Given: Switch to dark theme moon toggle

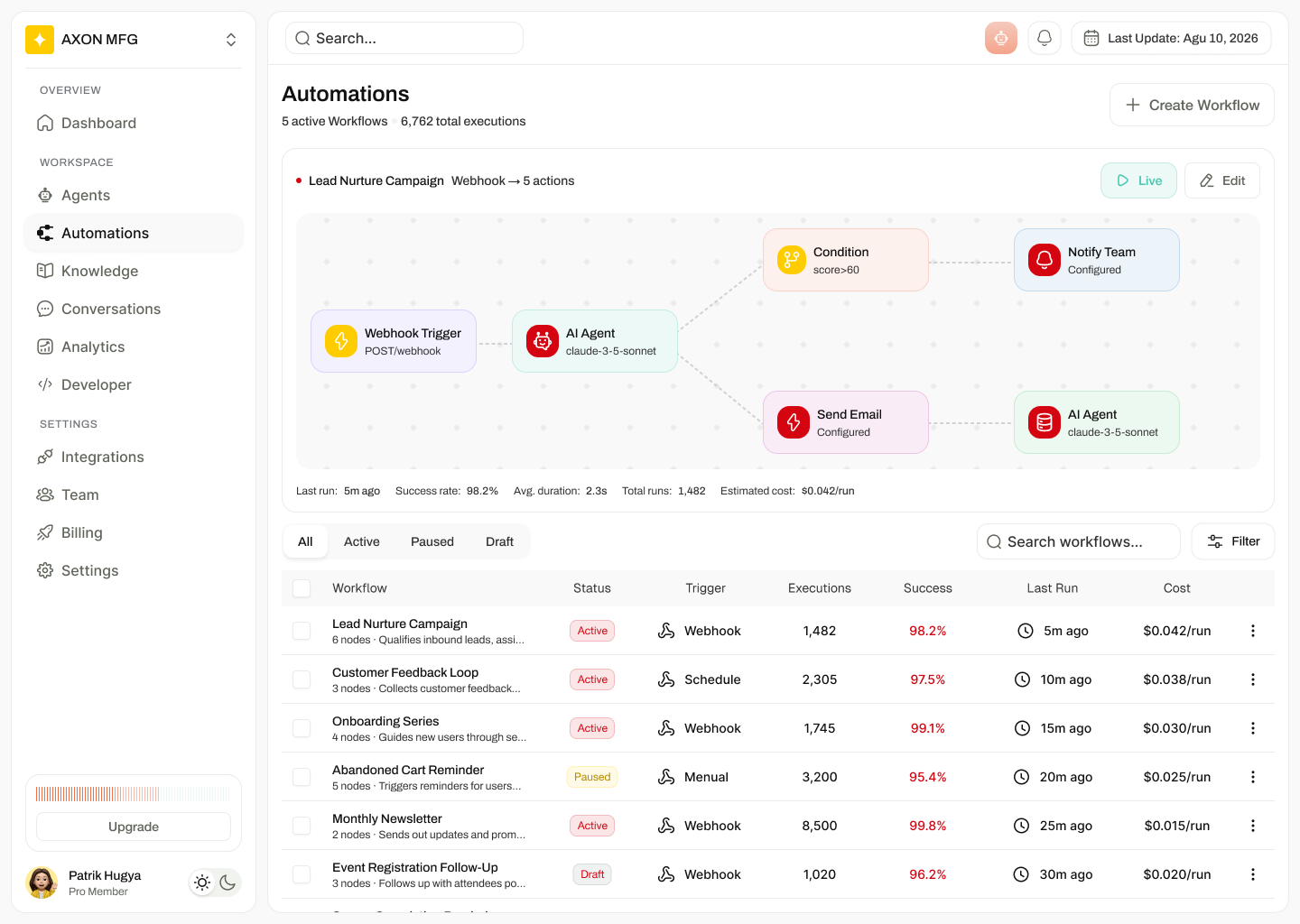Looking at the screenshot, I should (x=227, y=882).
